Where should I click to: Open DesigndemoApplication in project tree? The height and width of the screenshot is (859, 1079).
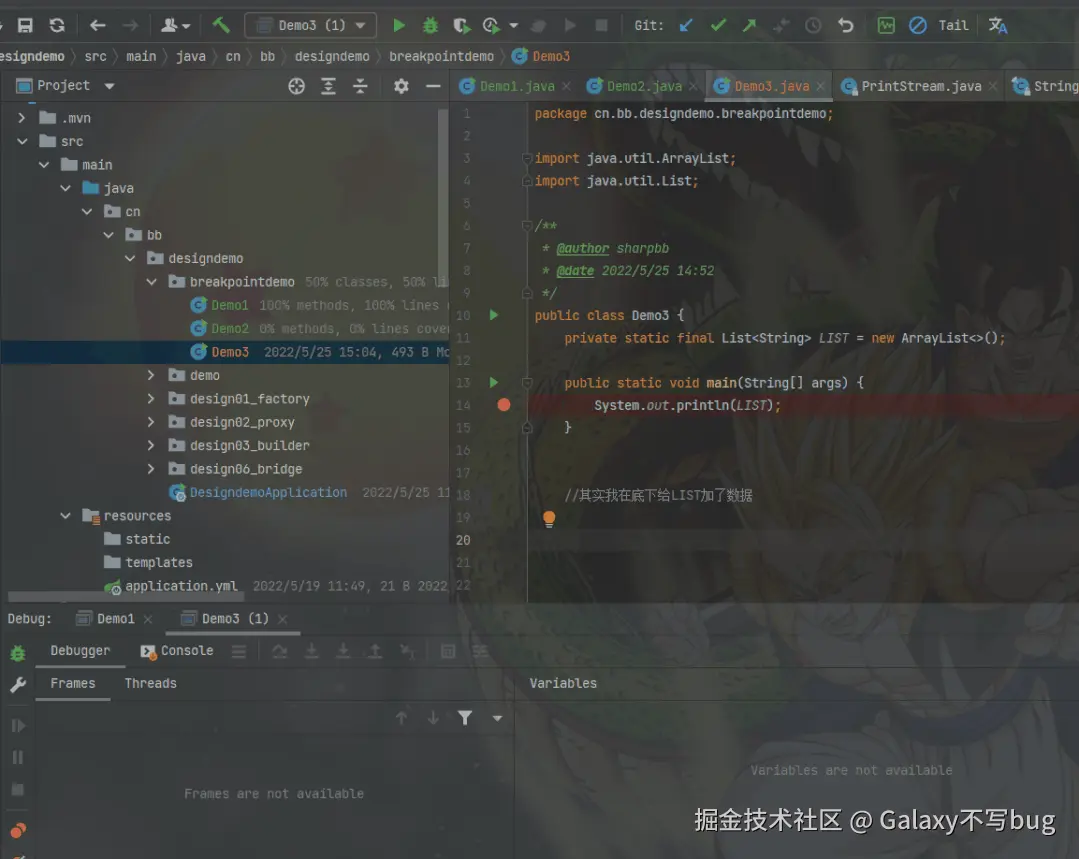268,492
